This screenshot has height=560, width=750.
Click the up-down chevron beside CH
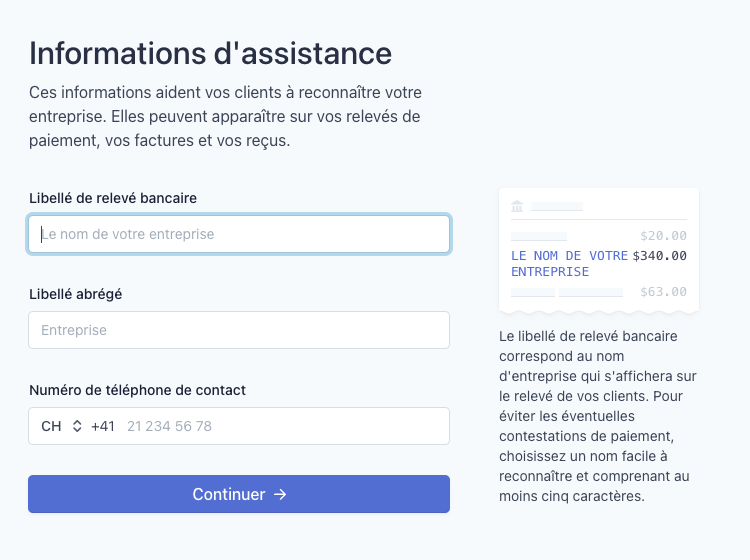pos(77,426)
